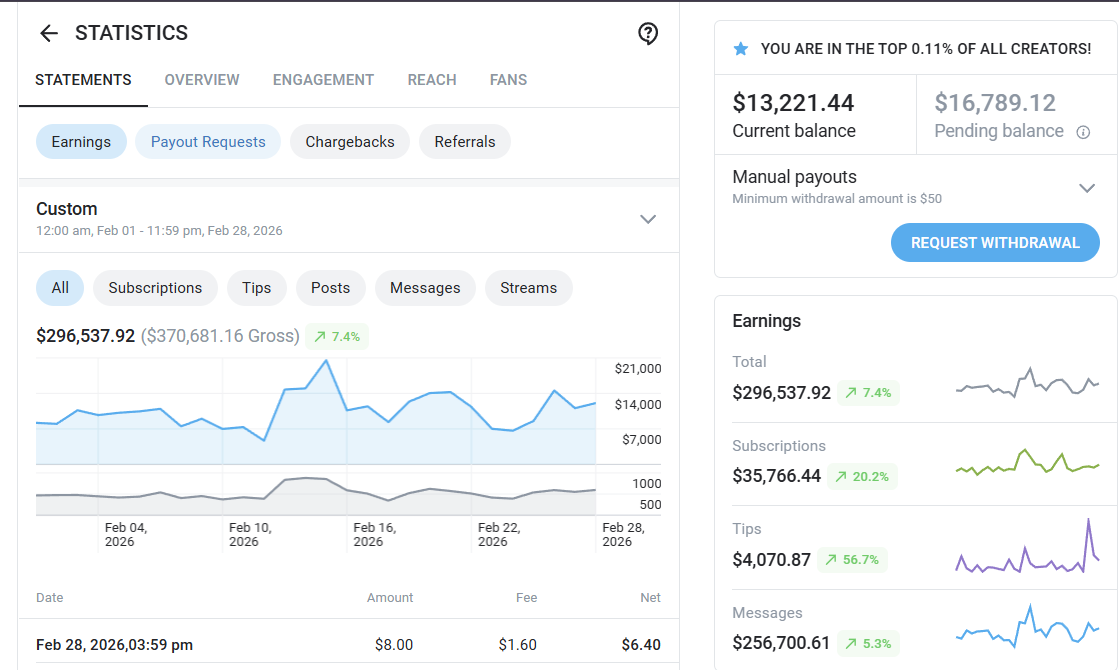Screen dimensions: 1119x670
Task: Open the Subscriptions green sparkline chart
Action: point(1028,462)
